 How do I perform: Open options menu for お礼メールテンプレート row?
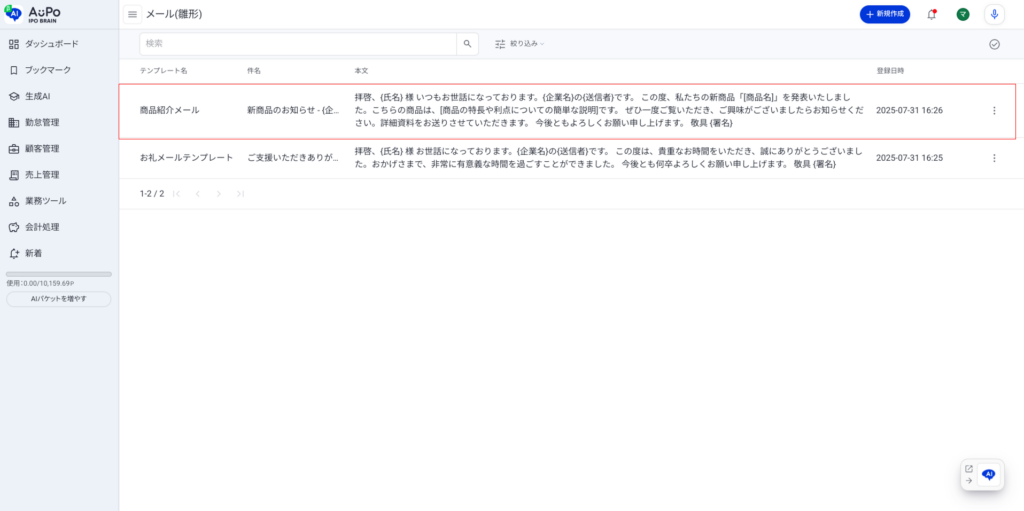click(994, 158)
